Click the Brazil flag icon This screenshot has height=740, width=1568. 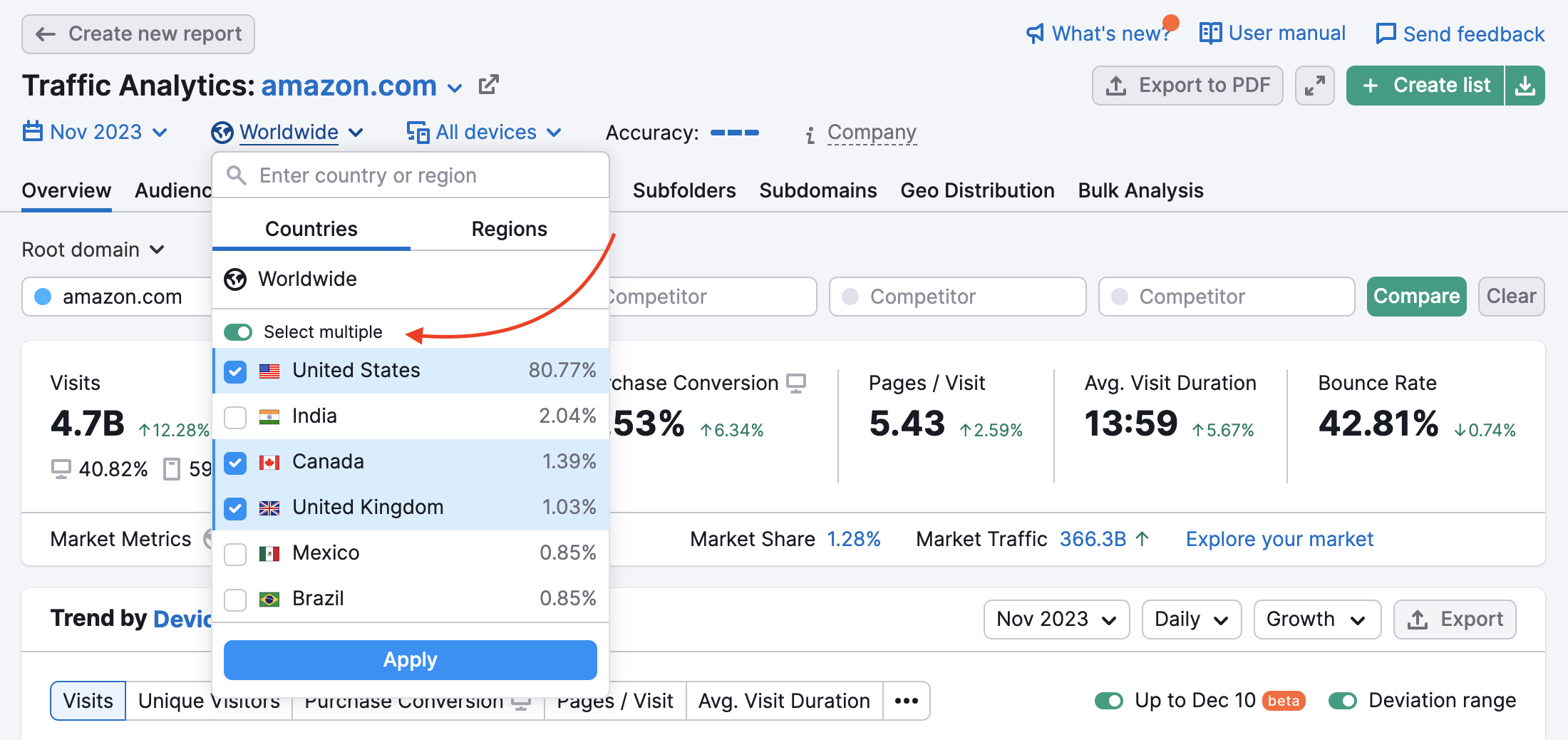pyautogui.click(x=269, y=599)
